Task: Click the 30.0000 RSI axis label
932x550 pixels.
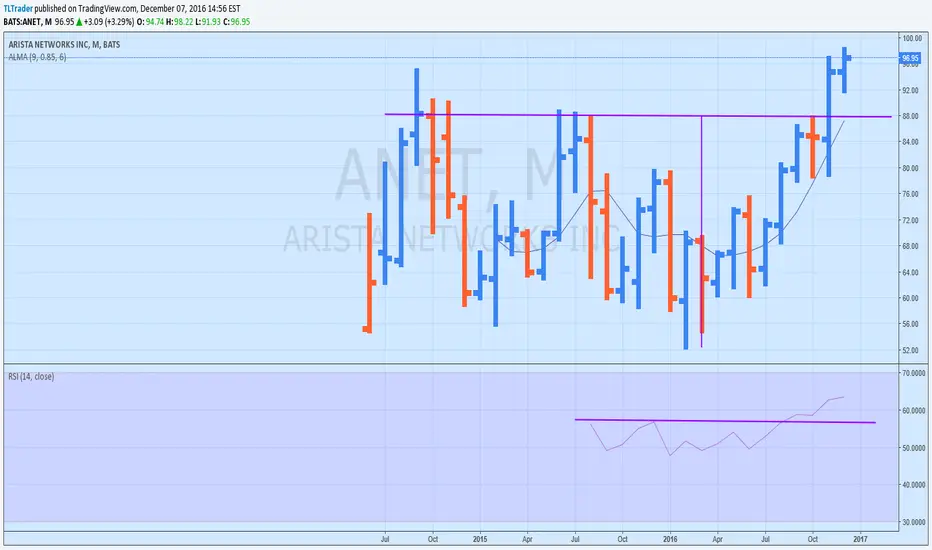Action: coord(914,522)
